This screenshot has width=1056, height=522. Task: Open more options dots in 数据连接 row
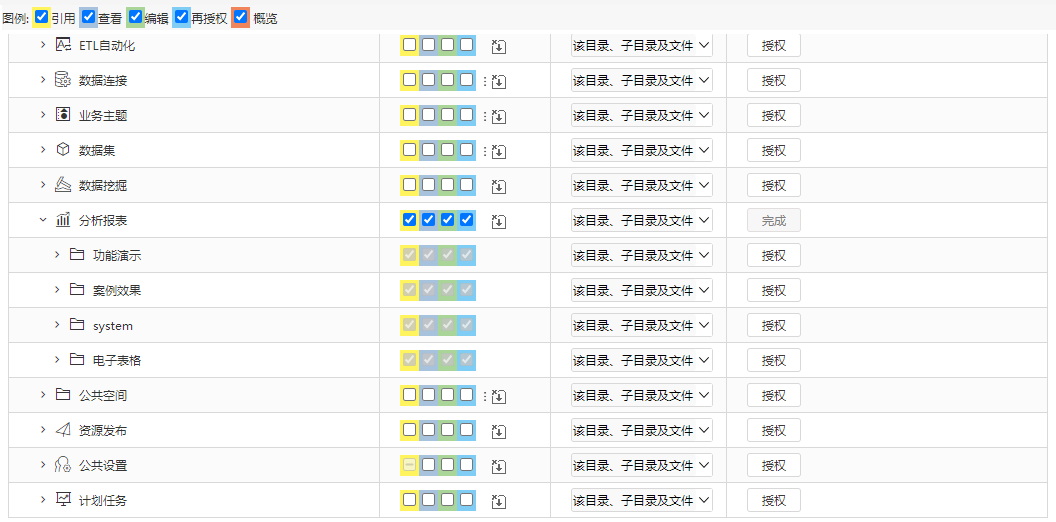point(484,81)
